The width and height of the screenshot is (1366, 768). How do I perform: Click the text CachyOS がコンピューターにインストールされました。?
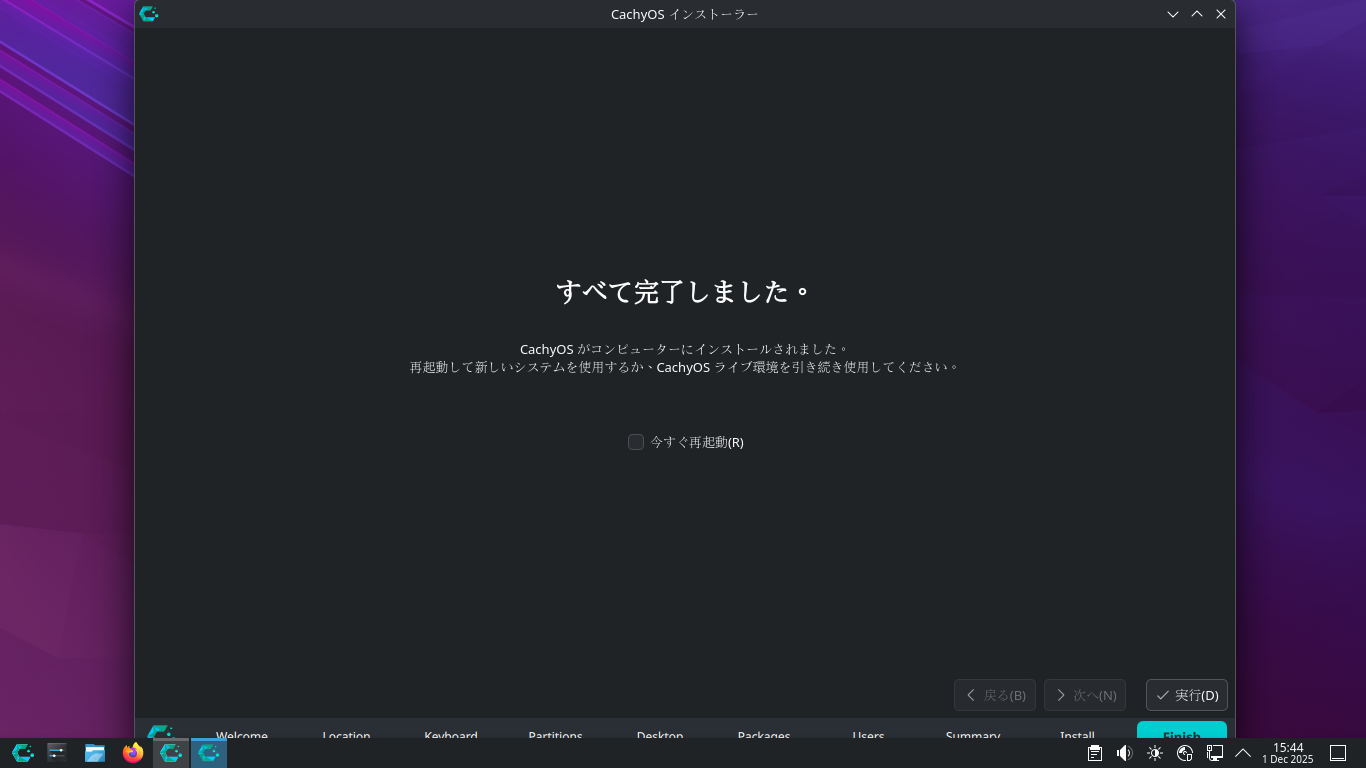[x=685, y=349]
